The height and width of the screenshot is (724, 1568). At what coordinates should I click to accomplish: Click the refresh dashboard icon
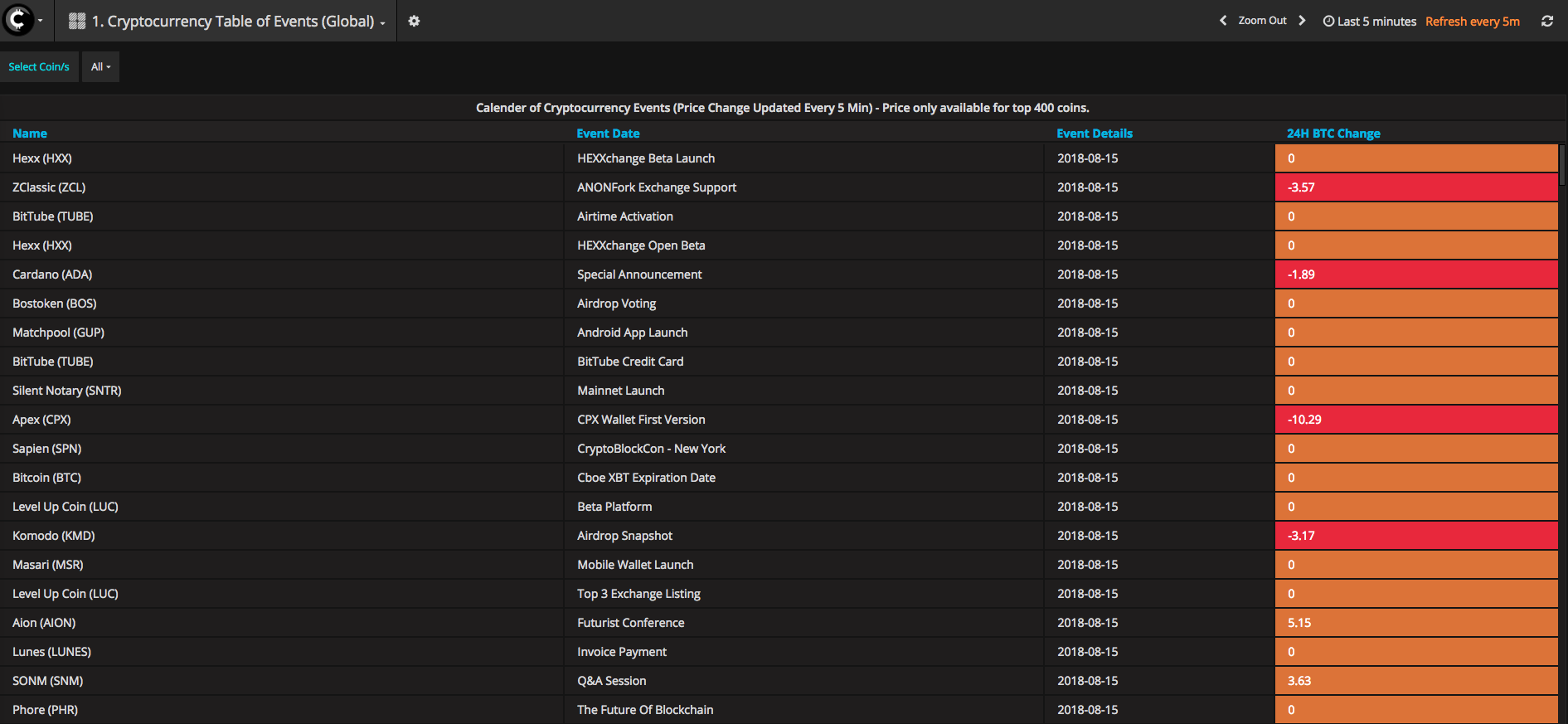point(1547,21)
